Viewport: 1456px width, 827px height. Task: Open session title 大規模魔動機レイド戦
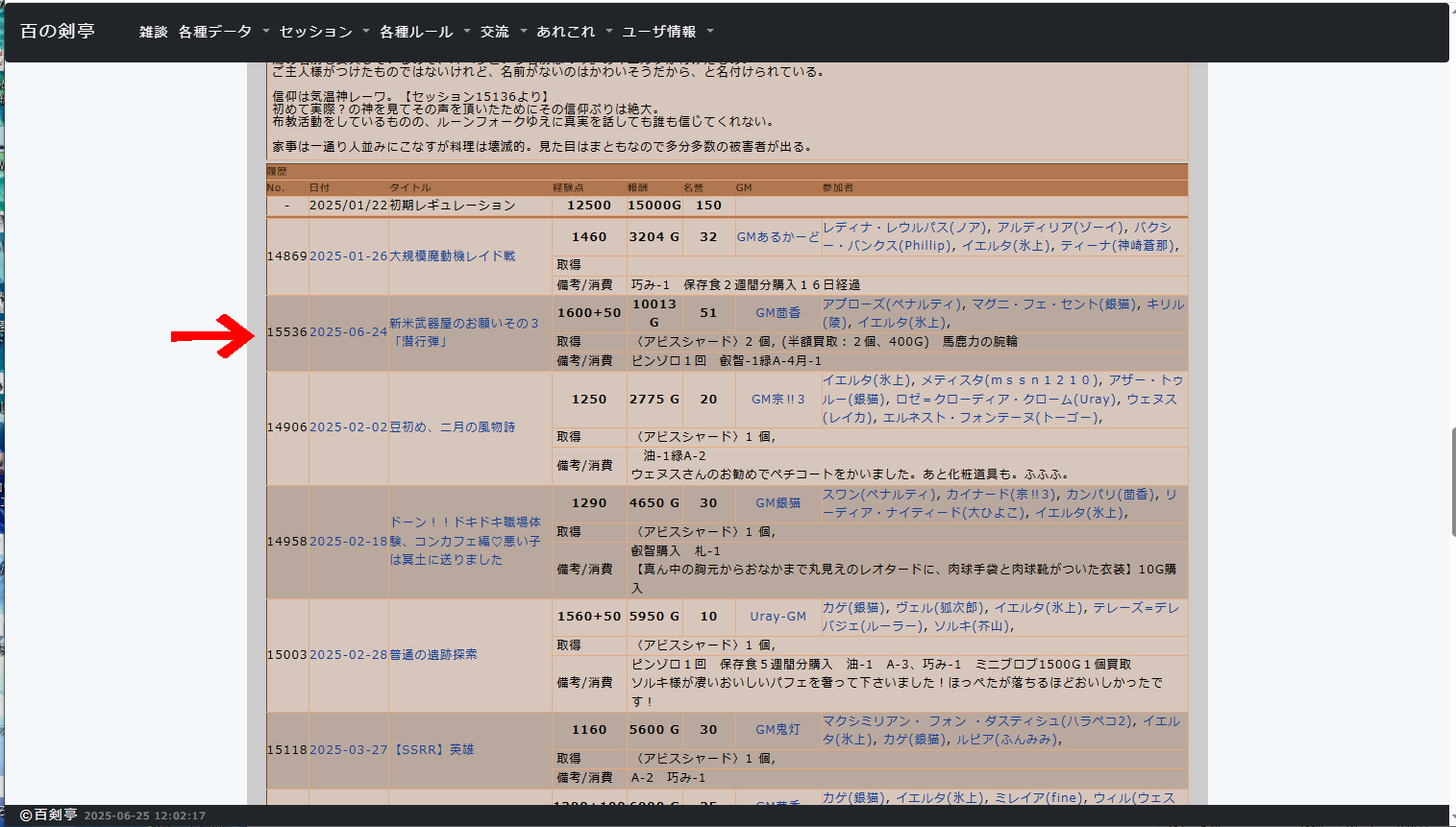tap(452, 256)
